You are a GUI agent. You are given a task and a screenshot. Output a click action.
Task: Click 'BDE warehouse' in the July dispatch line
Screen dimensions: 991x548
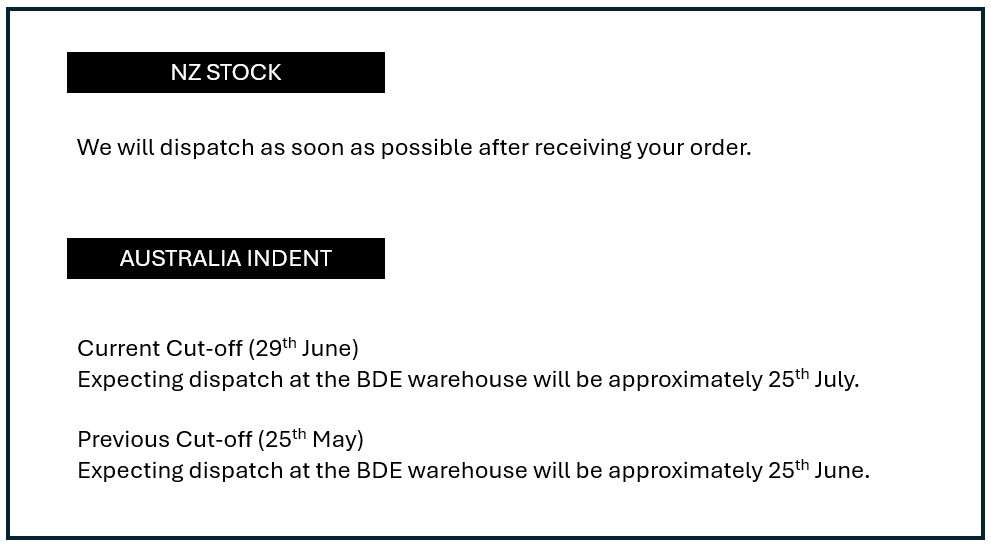click(x=442, y=379)
